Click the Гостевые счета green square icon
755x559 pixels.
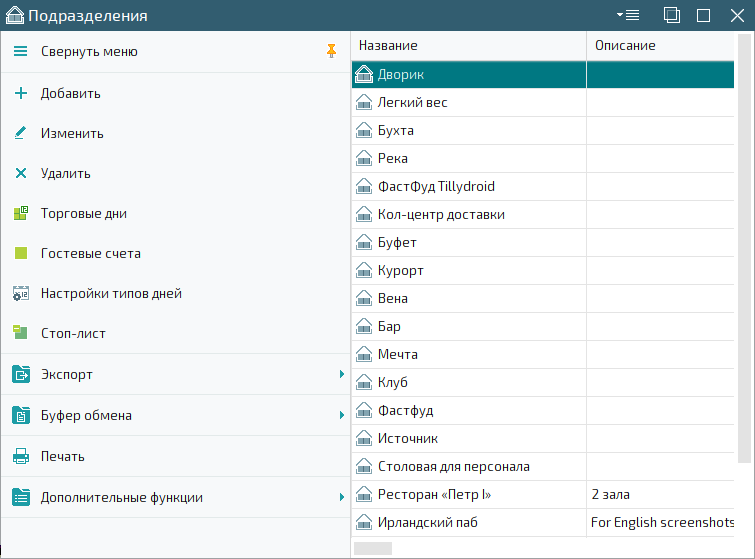(x=20, y=253)
